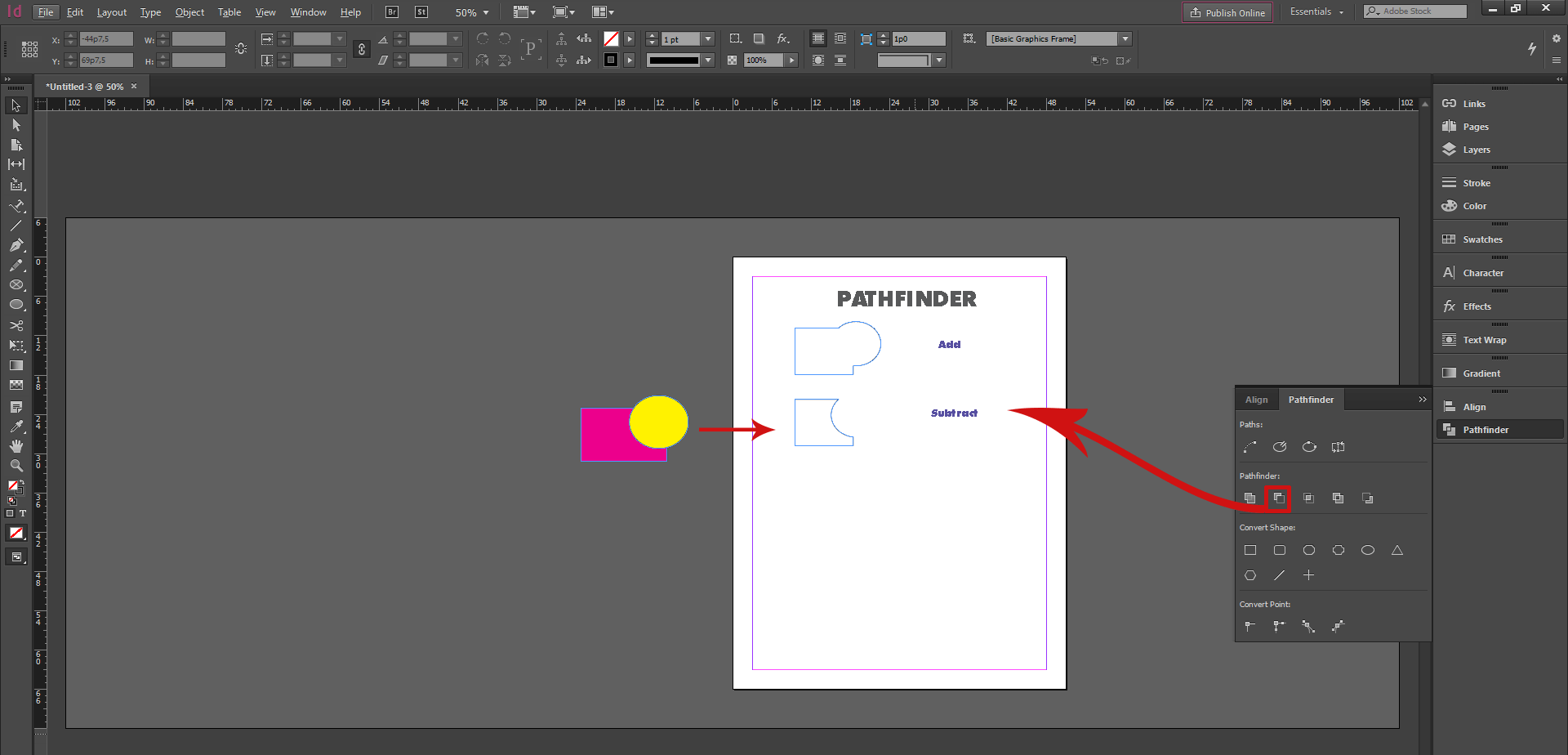The height and width of the screenshot is (755, 1568).
Task: Click Convert Shape to Triangle
Action: 1396,550
